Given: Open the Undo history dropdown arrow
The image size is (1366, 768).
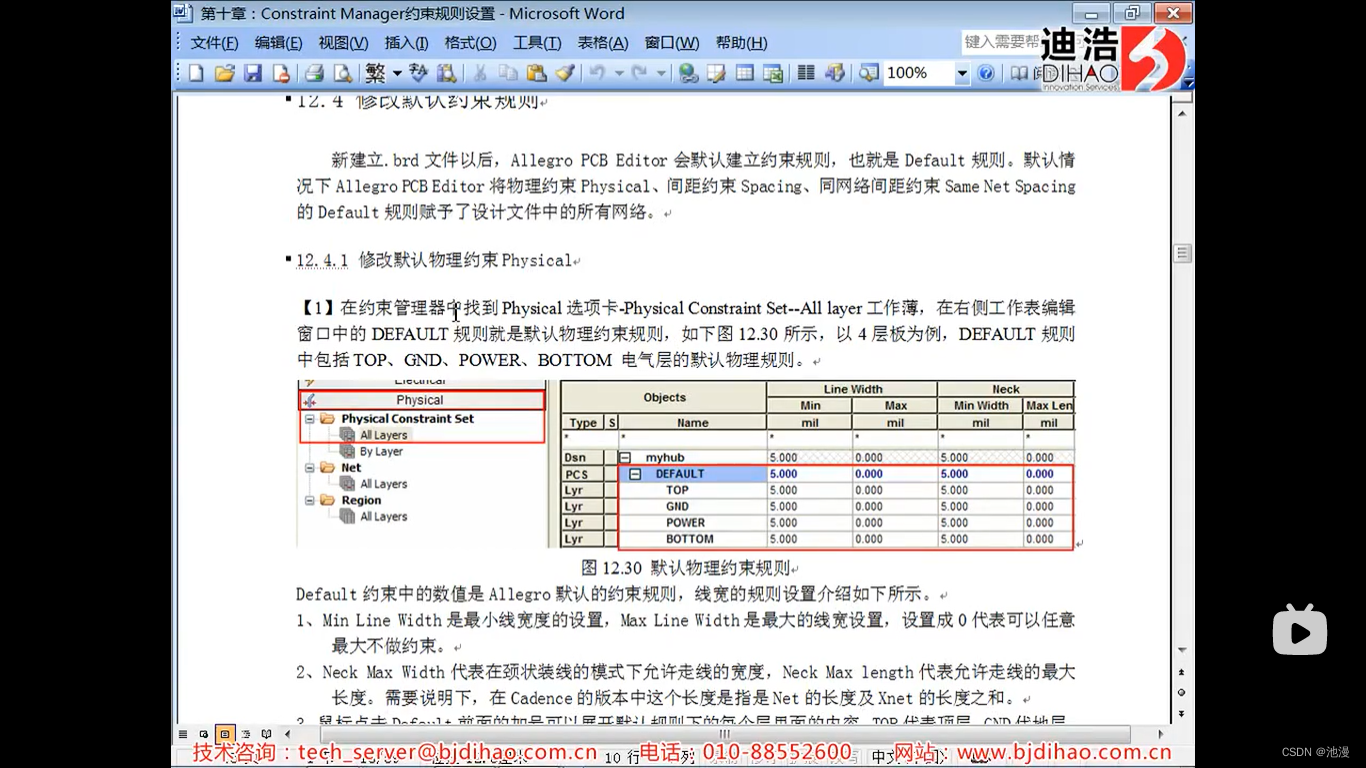Looking at the screenshot, I should pyautogui.click(x=618, y=73).
